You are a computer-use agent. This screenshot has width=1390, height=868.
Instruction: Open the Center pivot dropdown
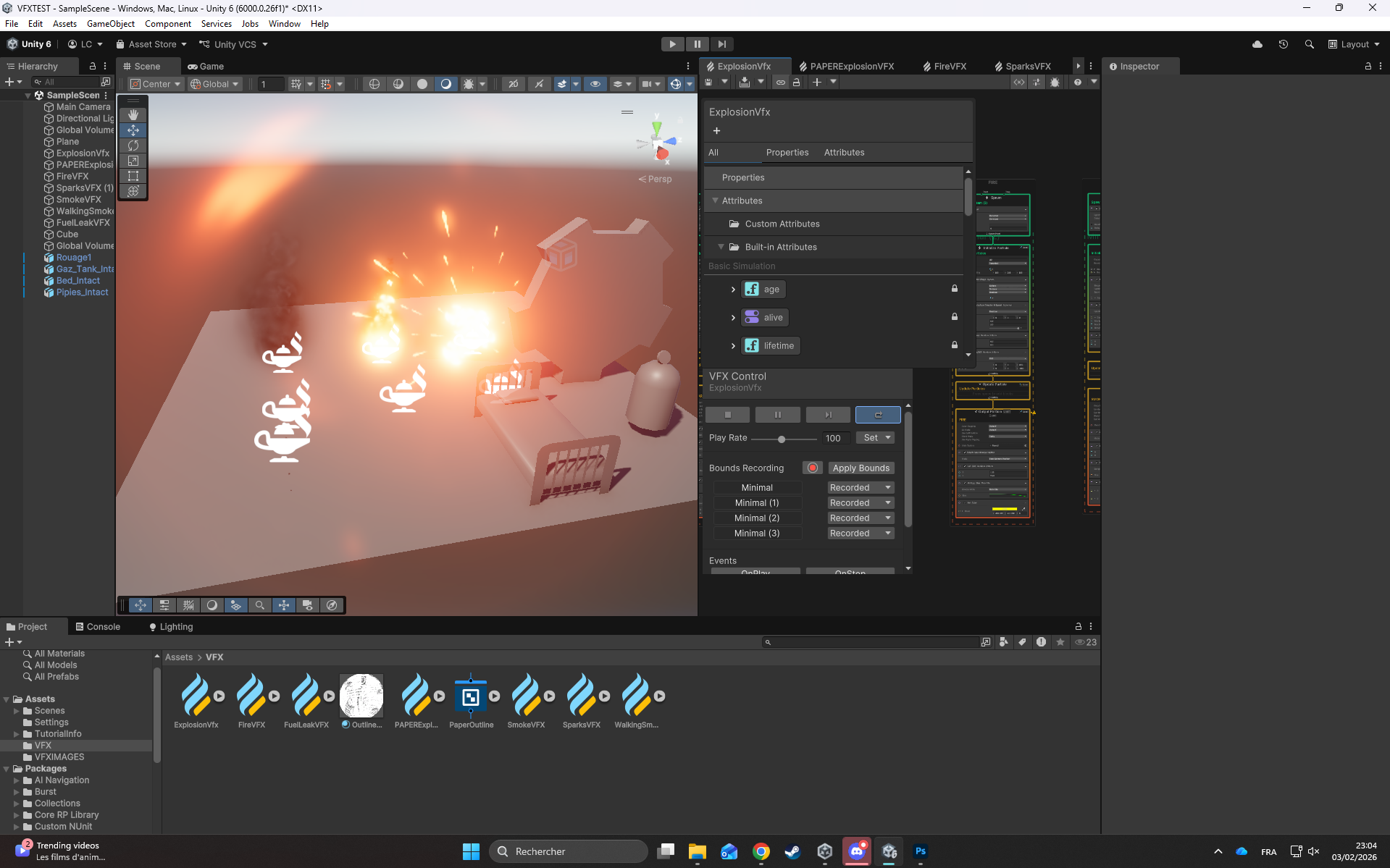(x=155, y=84)
